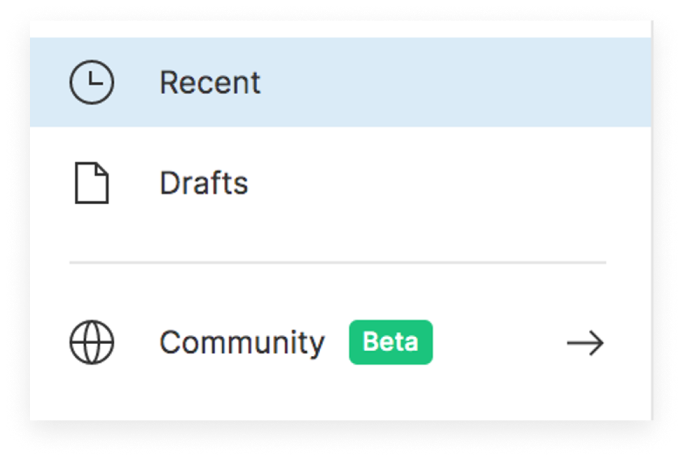Expand Community using its arrow
This screenshot has height=461, width=684.
click(x=585, y=343)
